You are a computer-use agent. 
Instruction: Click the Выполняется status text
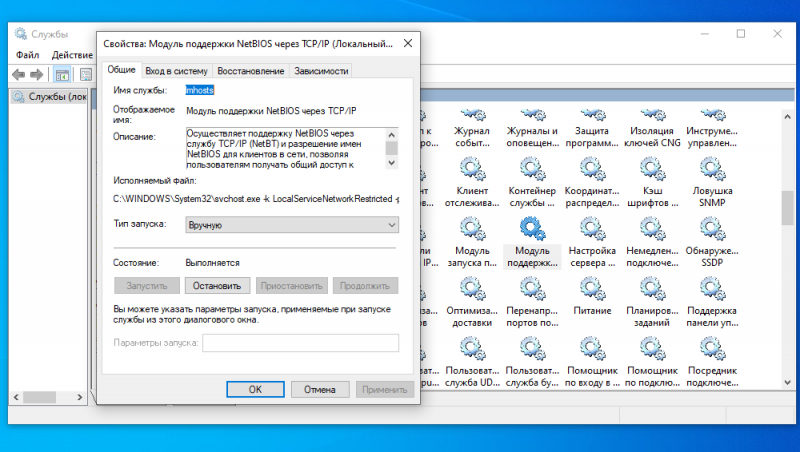(212, 263)
